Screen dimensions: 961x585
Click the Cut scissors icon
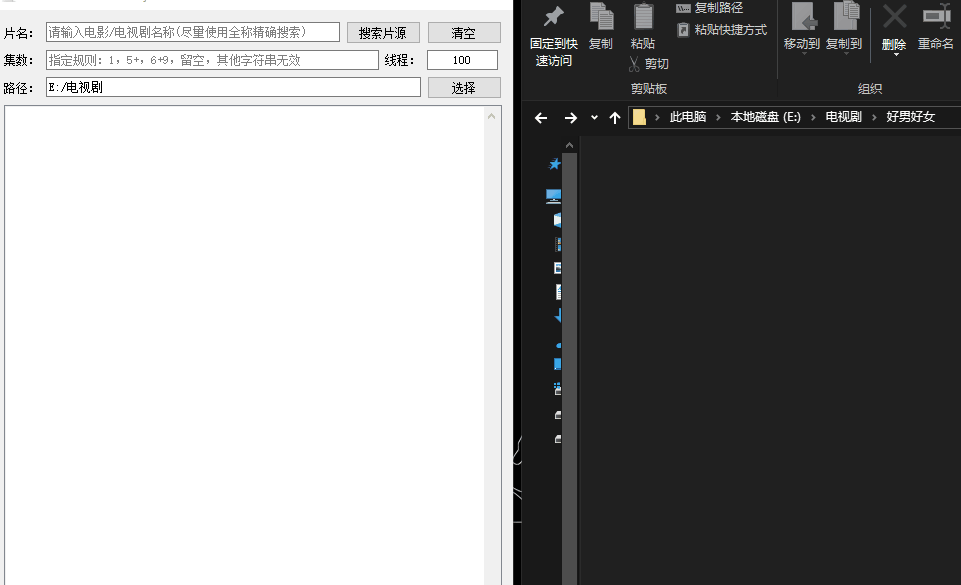[x=635, y=64]
